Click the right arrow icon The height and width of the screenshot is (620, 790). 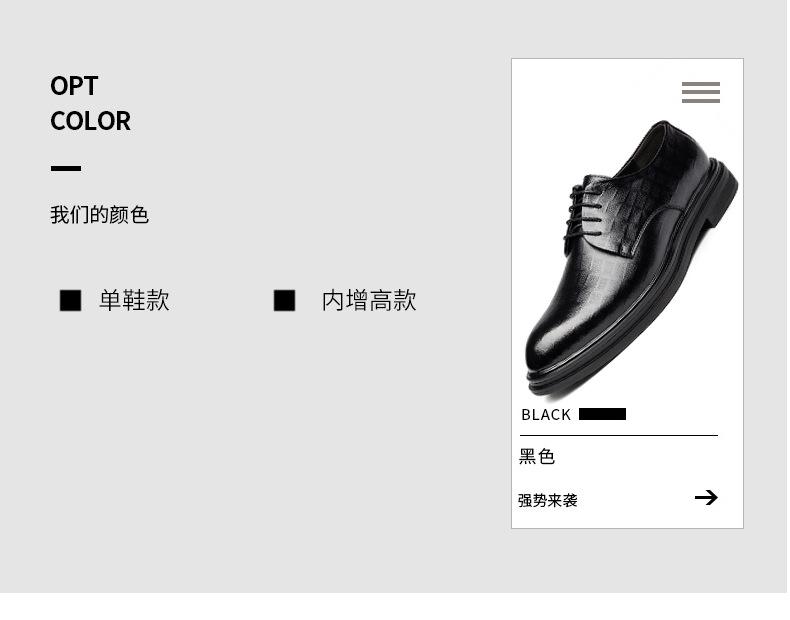click(x=706, y=497)
